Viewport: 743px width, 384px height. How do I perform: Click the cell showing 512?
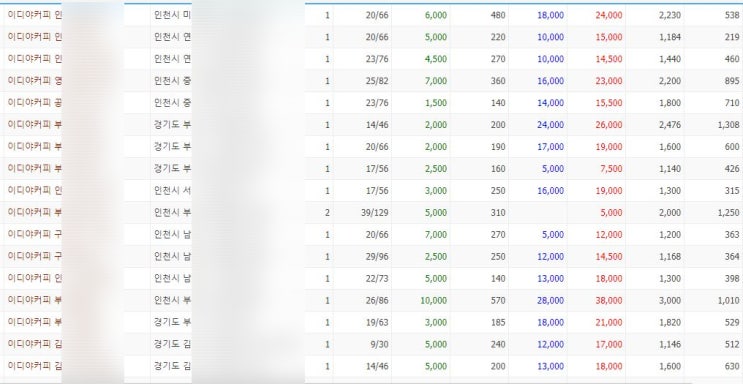pyautogui.click(x=732, y=345)
